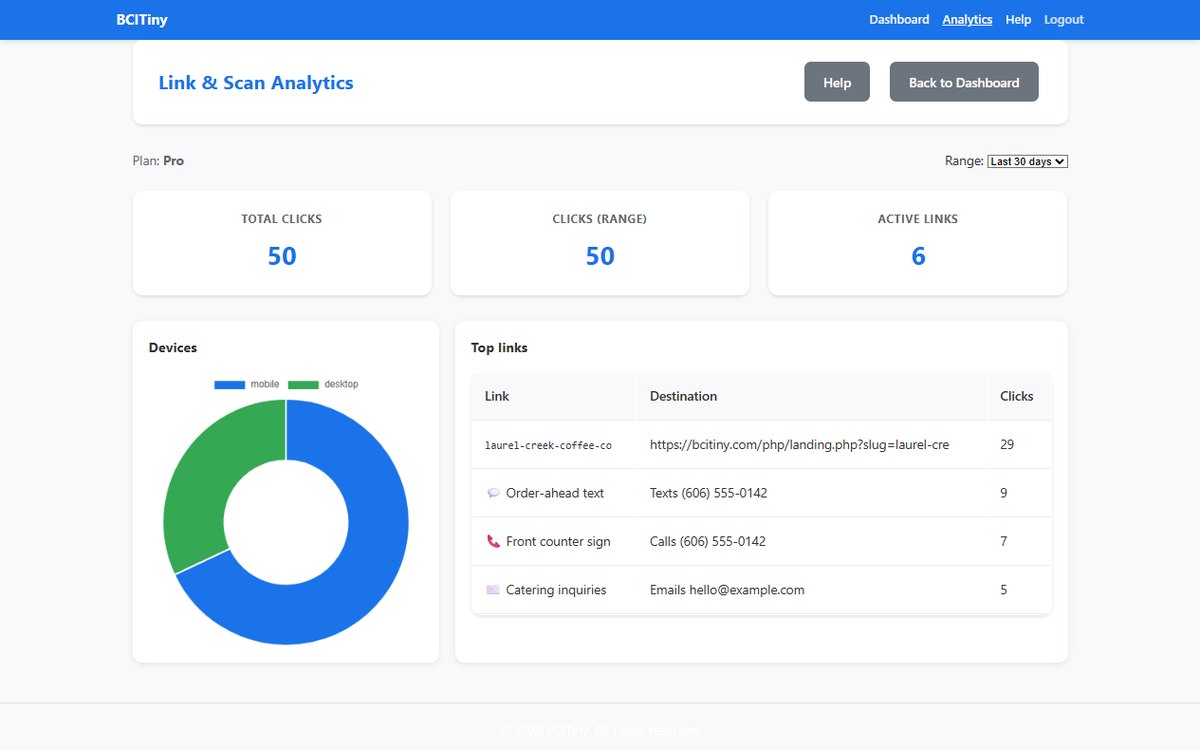The width and height of the screenshot is (1200, 750).
Task: Click the Total Clicks card value 50
Action: pos(282,256)
